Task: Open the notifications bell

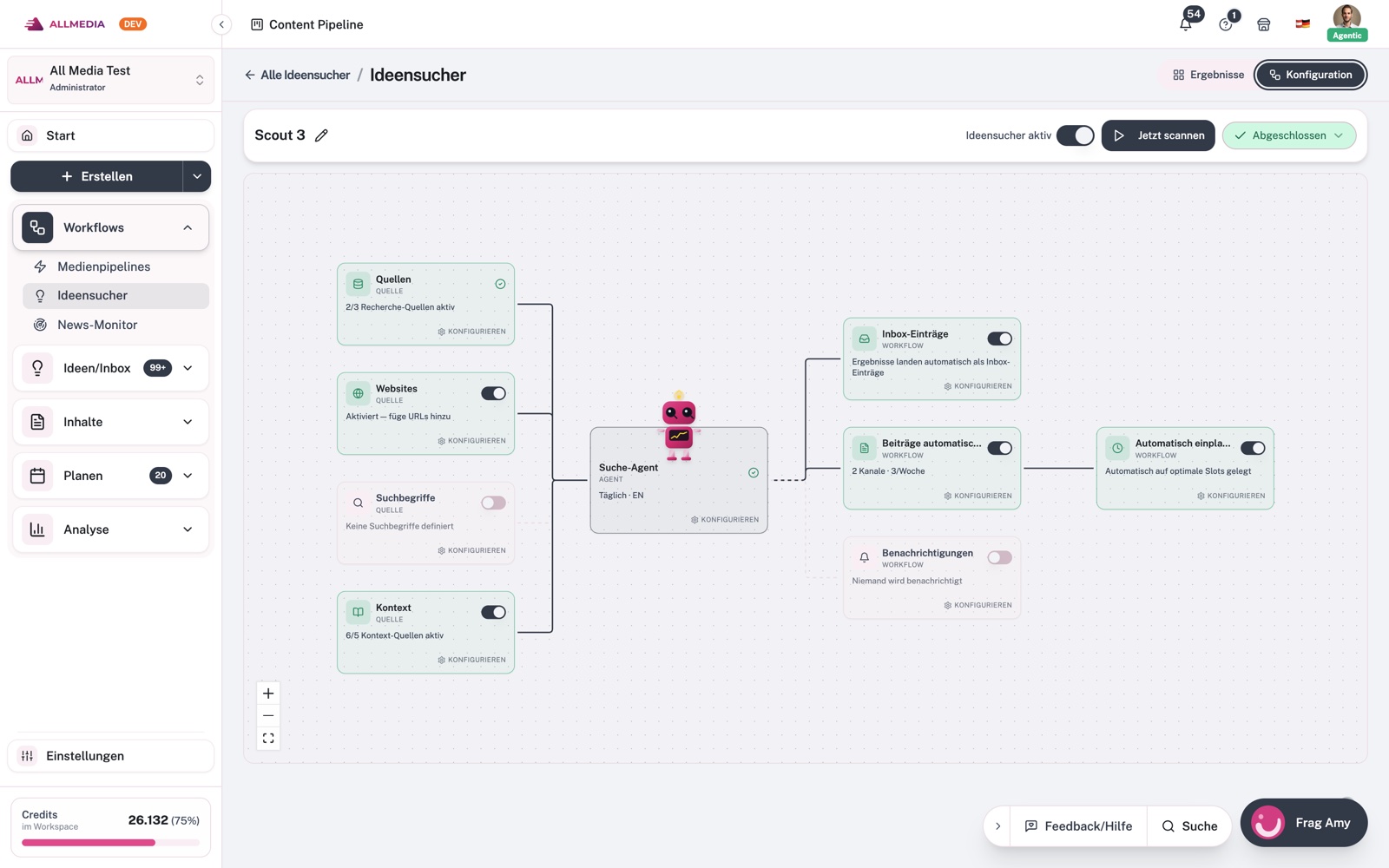Action: pos(1186,23)
